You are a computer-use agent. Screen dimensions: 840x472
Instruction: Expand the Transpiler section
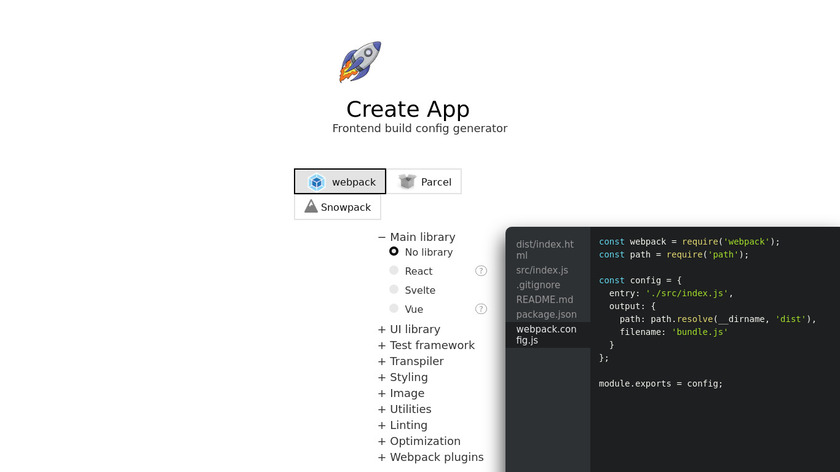[411, 361]
